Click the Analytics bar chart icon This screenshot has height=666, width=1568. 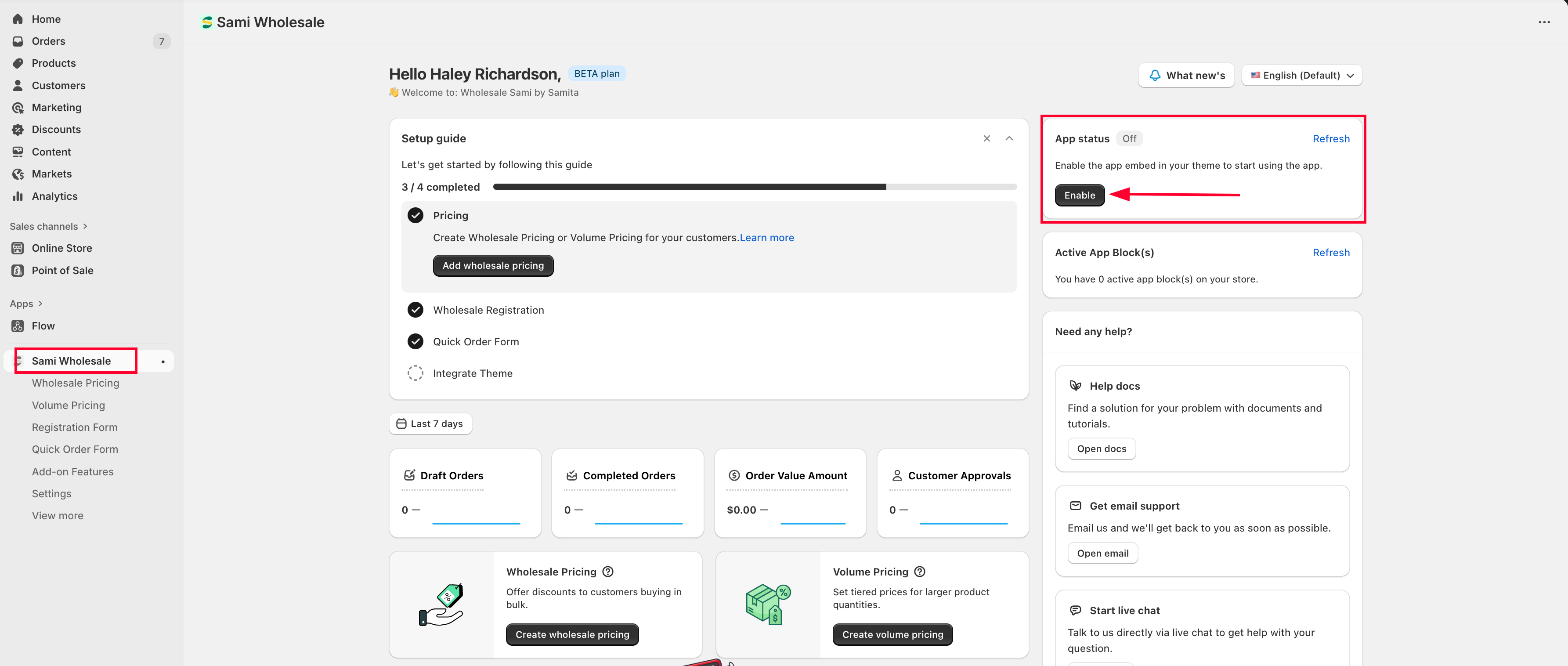click(18, 196)
